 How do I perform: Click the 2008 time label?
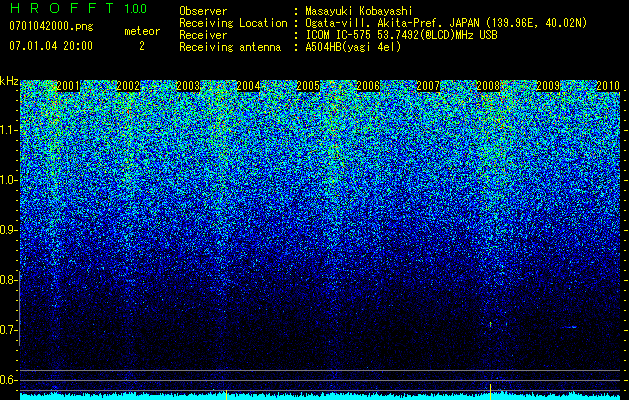tap(488, 86)
